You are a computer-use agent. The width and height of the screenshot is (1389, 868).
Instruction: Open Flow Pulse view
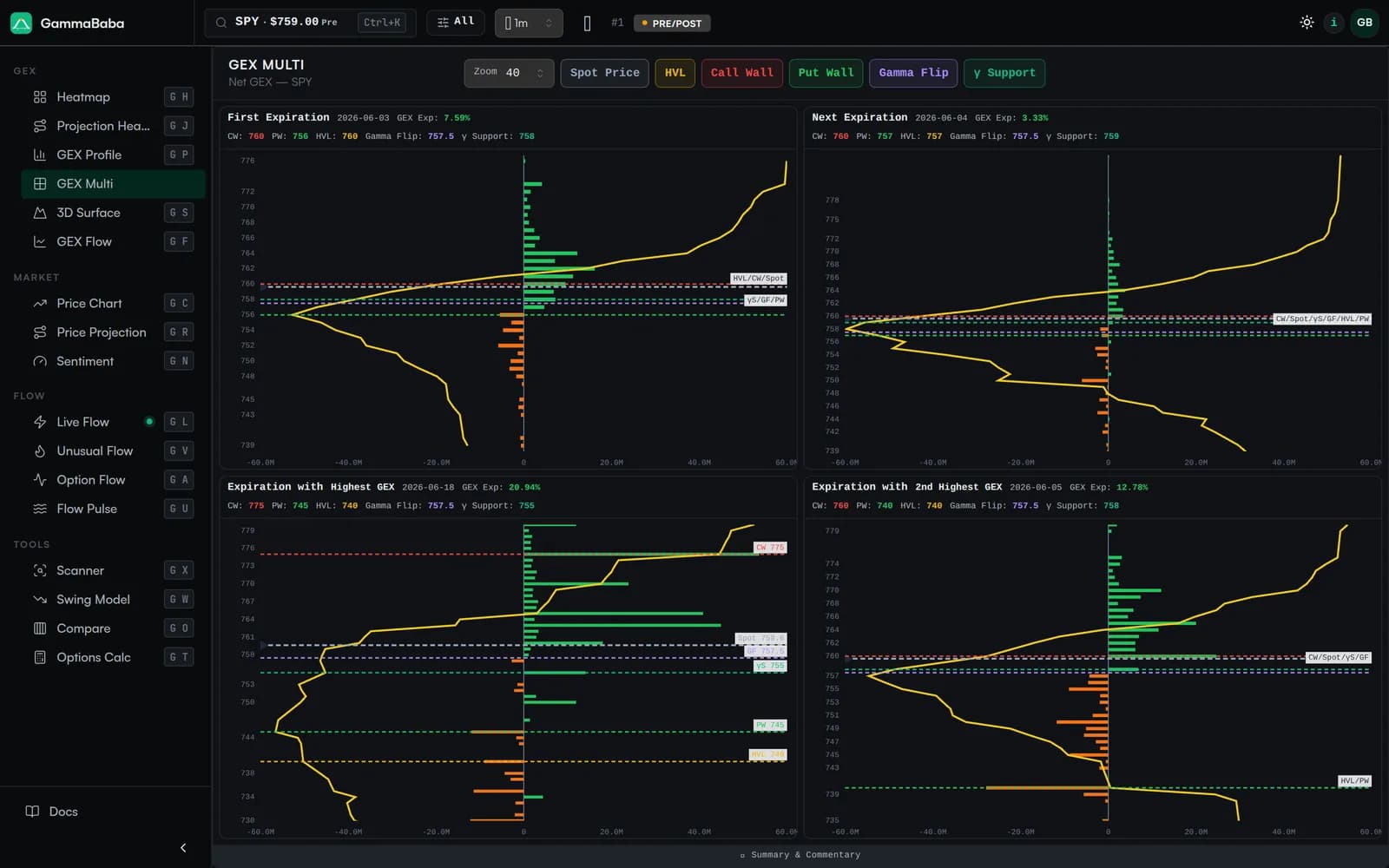point(113,509)
